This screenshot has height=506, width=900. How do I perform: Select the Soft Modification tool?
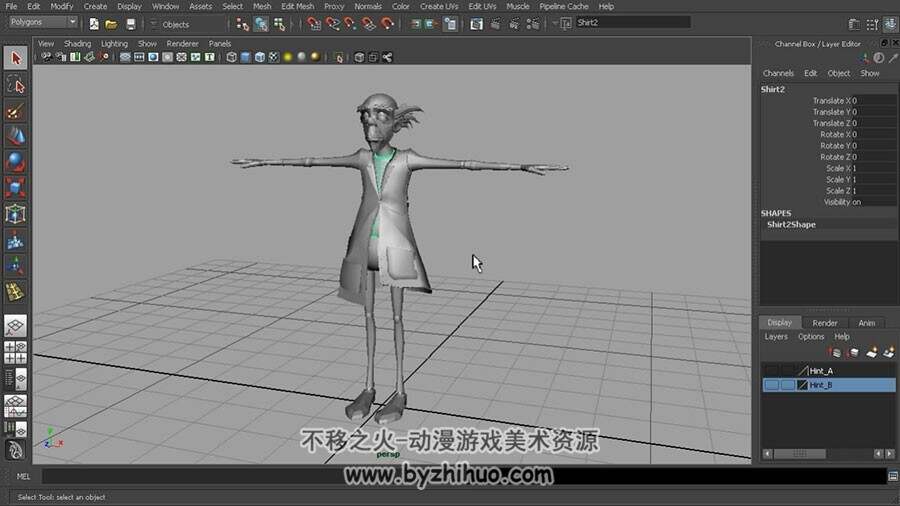point(15,240)
